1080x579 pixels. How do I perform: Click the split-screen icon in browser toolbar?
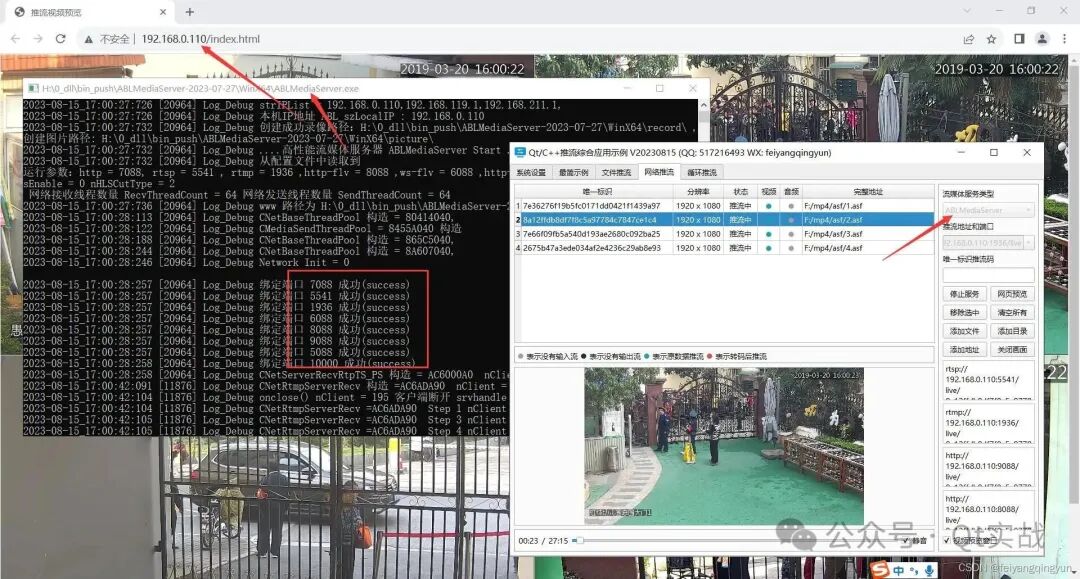(1019, 39)
